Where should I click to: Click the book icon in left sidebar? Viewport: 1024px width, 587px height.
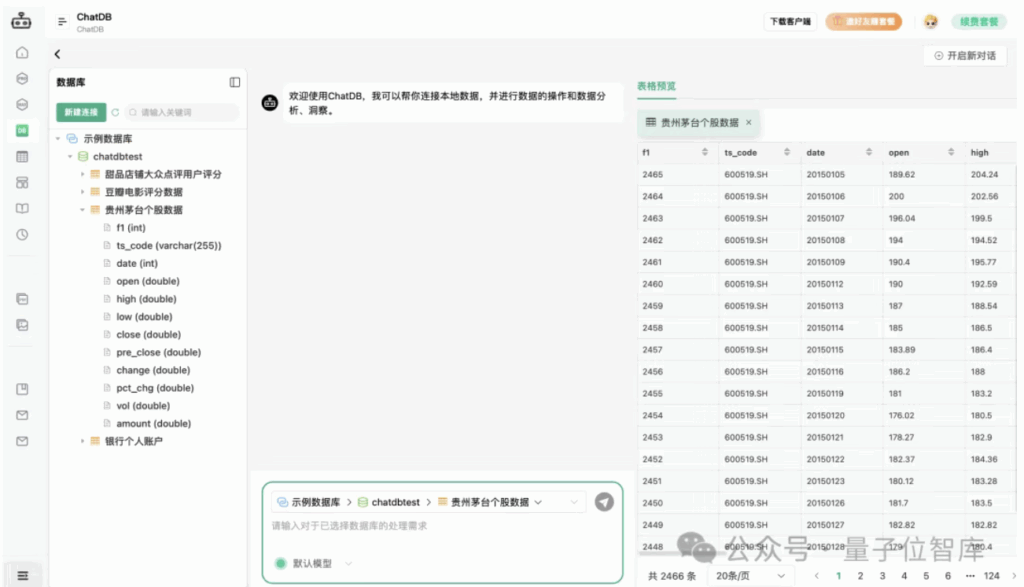[22, 209]
